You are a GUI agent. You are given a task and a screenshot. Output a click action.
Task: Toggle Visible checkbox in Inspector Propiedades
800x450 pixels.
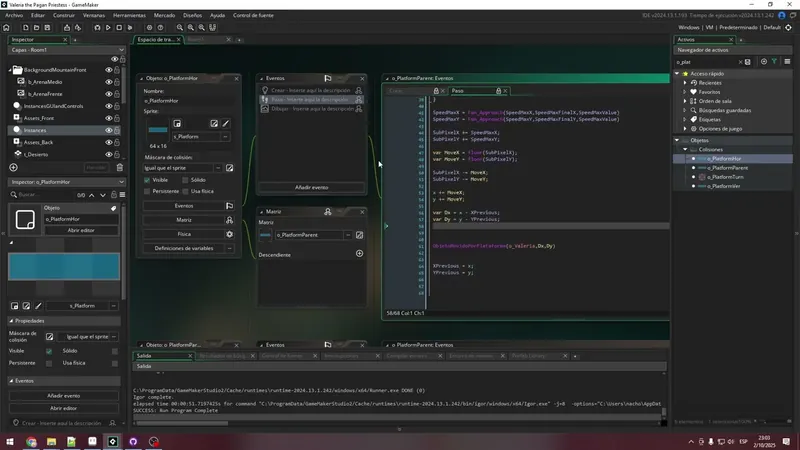pyautogui.click(x=49, y=351)
